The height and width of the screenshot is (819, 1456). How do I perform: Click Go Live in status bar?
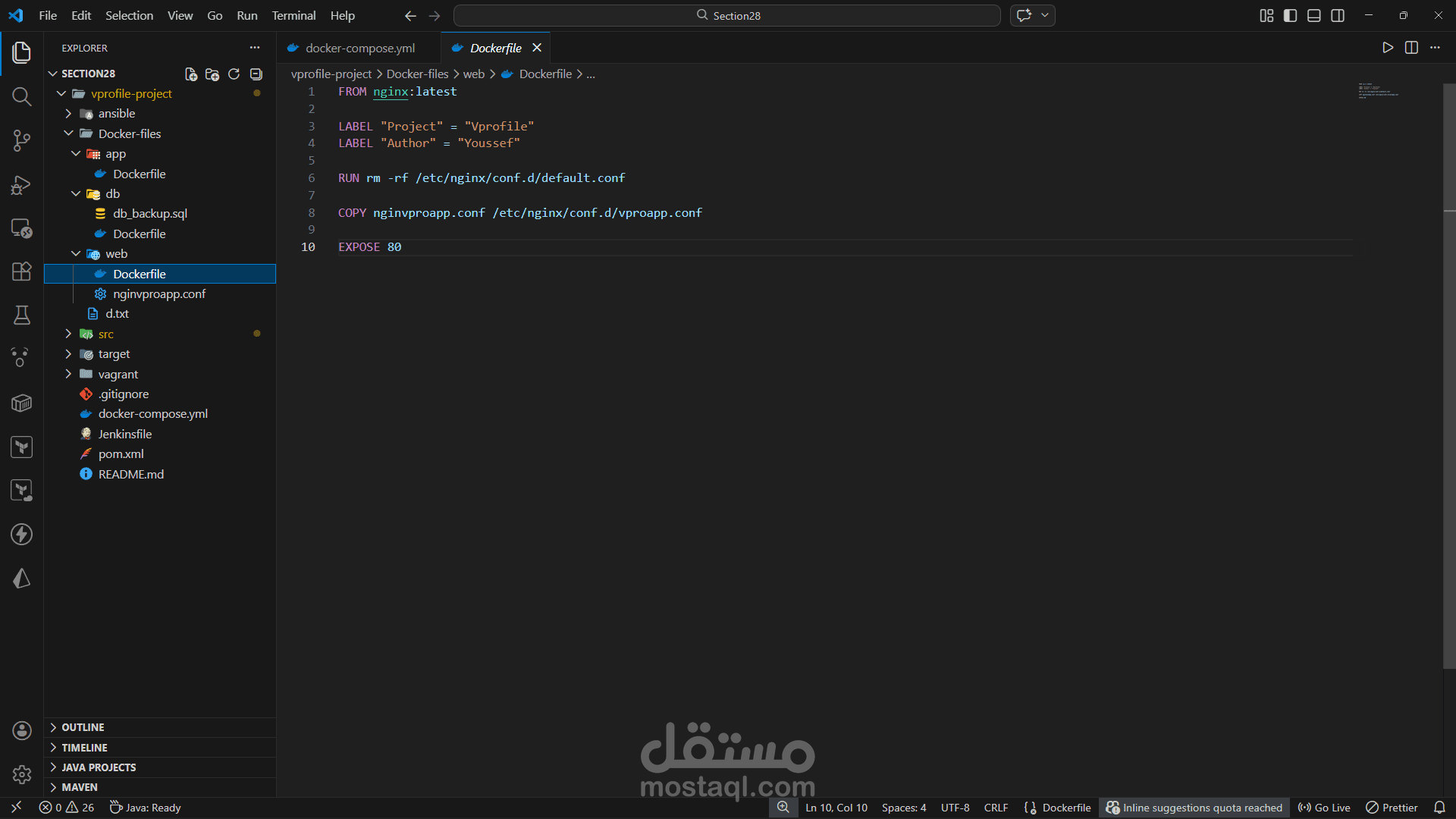pyautogui.click(x=1324, y=808)
